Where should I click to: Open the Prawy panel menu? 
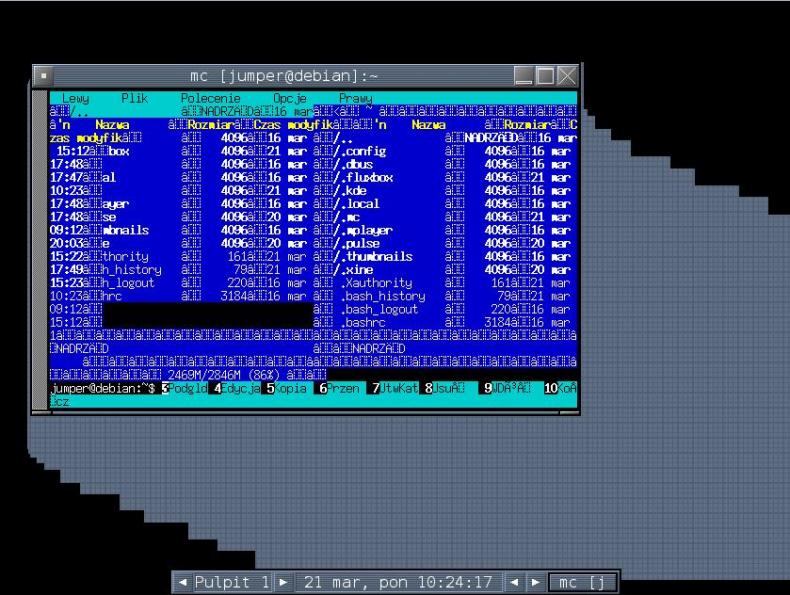(355, 99)
